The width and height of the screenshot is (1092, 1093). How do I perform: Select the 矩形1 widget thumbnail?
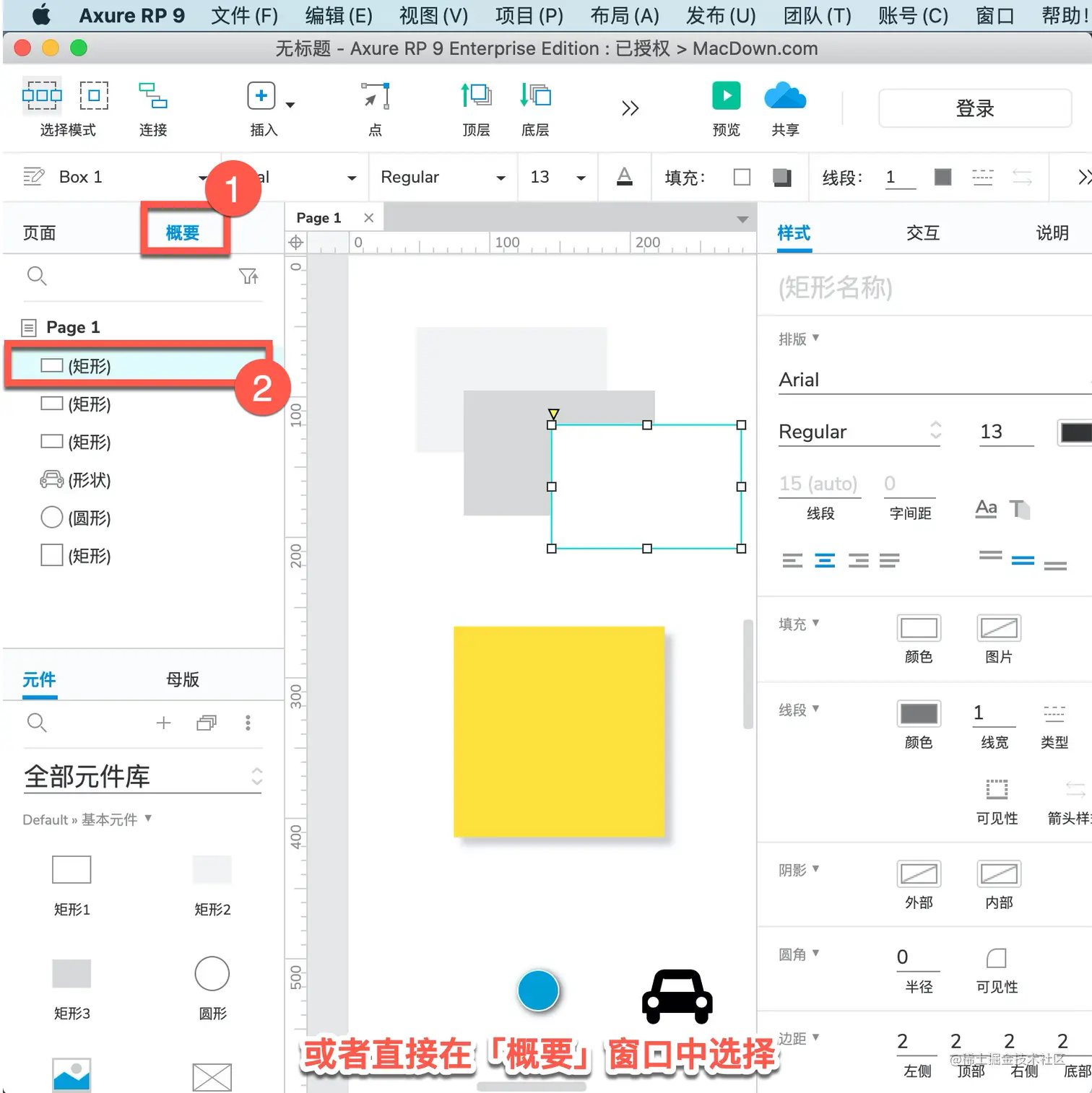click(x=71, y=870)
